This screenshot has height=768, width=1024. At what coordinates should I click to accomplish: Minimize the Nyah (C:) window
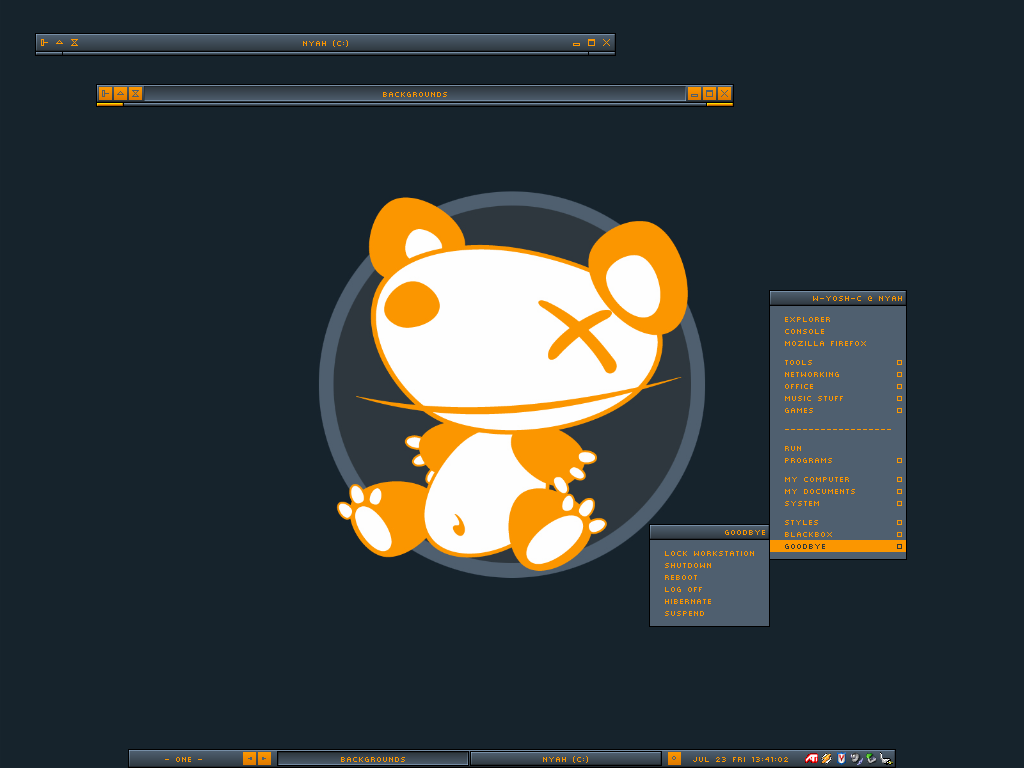[576, 43]
